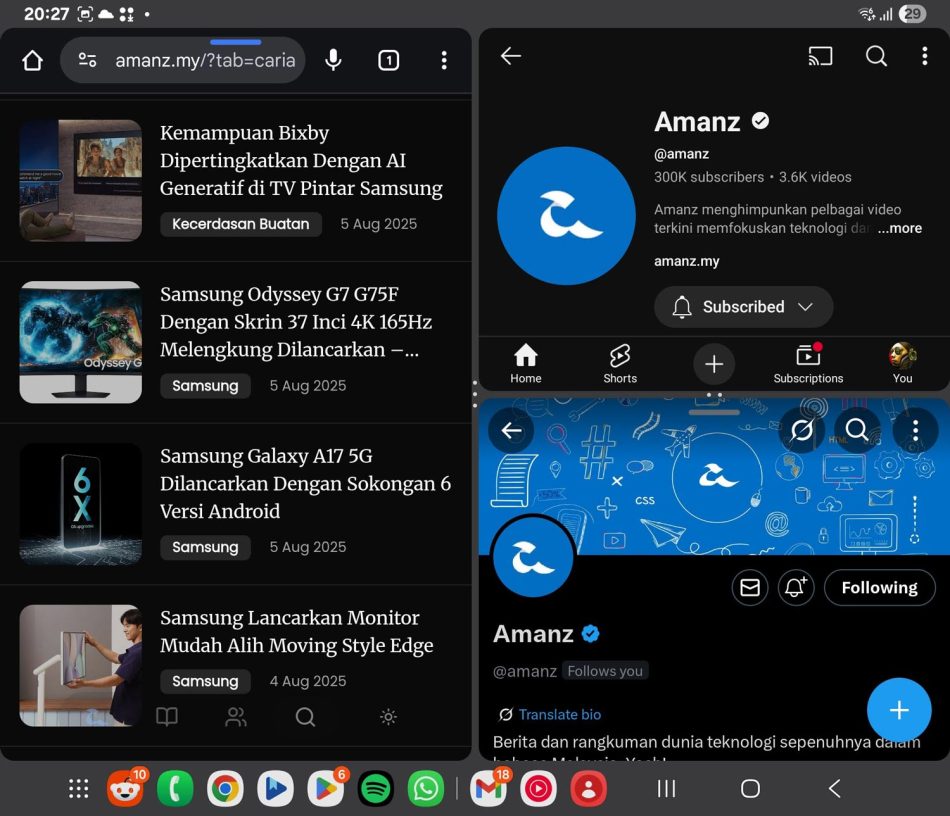
Task: Open YouTube search with the magnifier icon
Action: 876,57
